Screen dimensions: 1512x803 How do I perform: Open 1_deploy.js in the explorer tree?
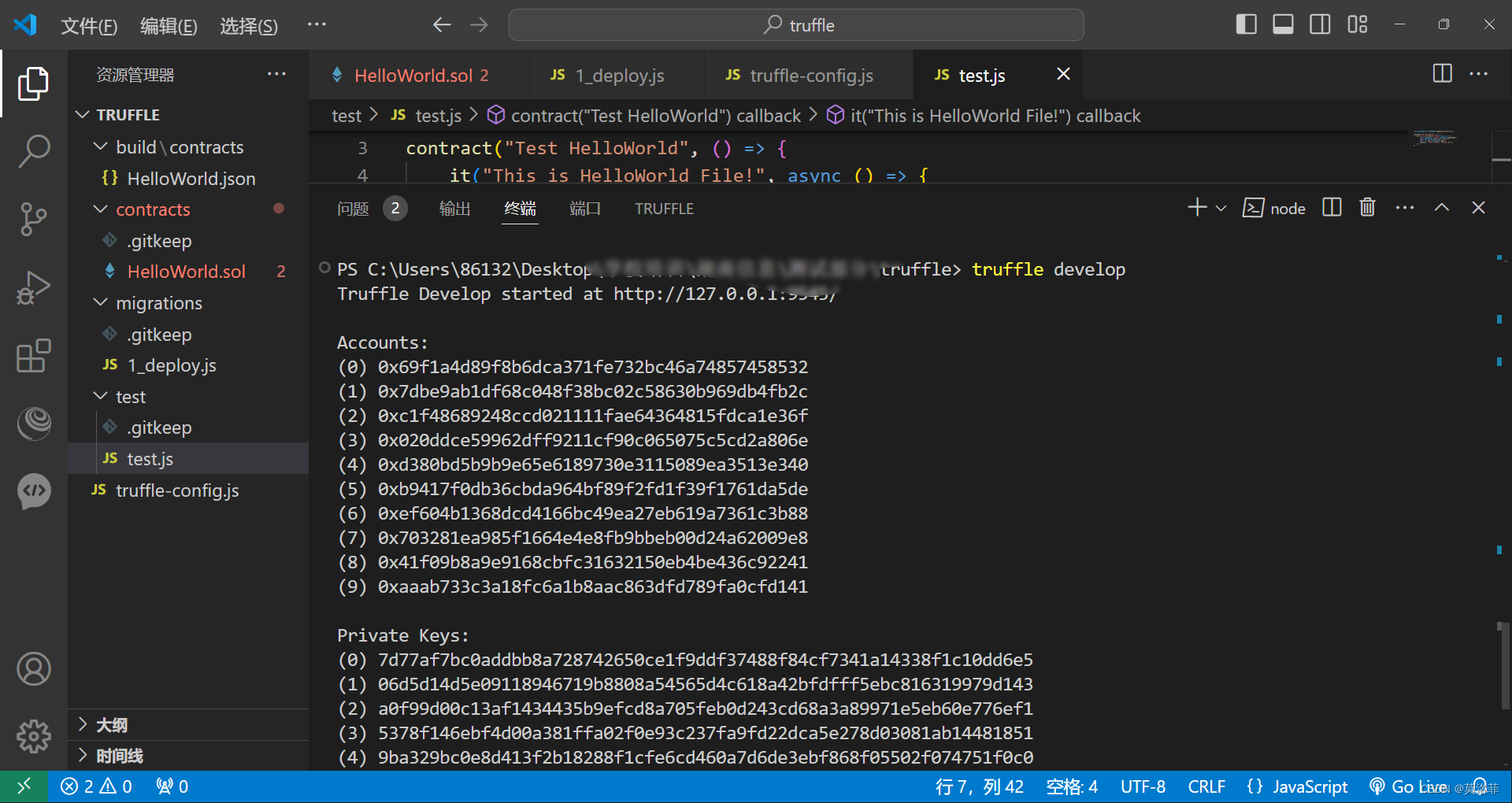tap(189, 365)
